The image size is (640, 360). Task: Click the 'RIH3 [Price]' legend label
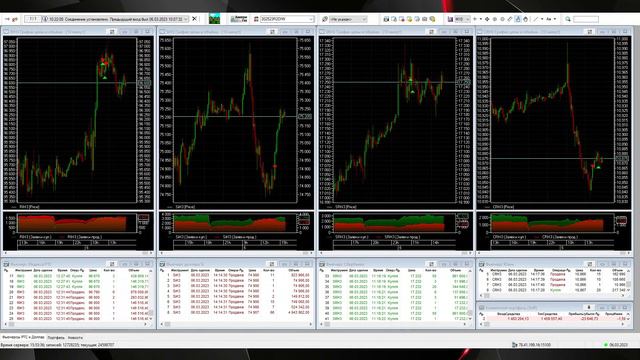(x=29, y=207)
